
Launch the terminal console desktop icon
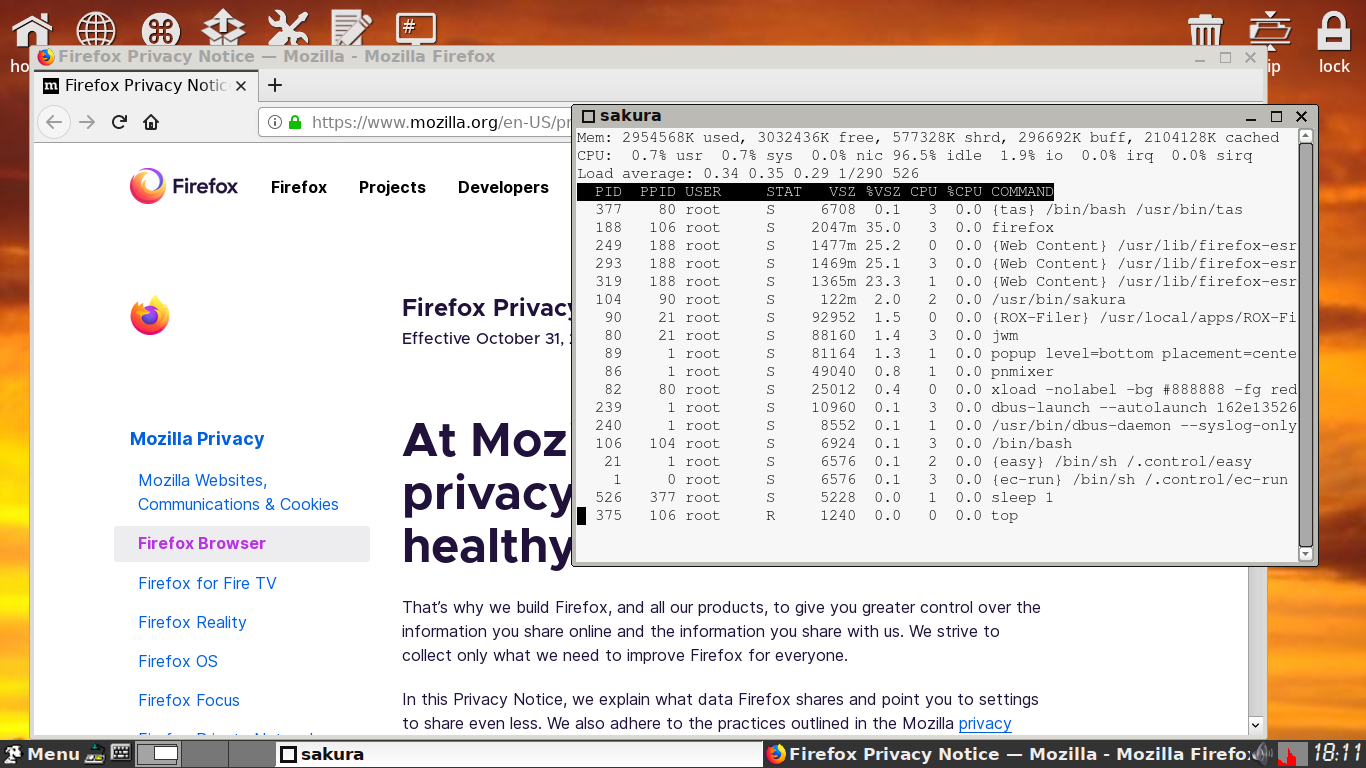(x=415, y=28)
